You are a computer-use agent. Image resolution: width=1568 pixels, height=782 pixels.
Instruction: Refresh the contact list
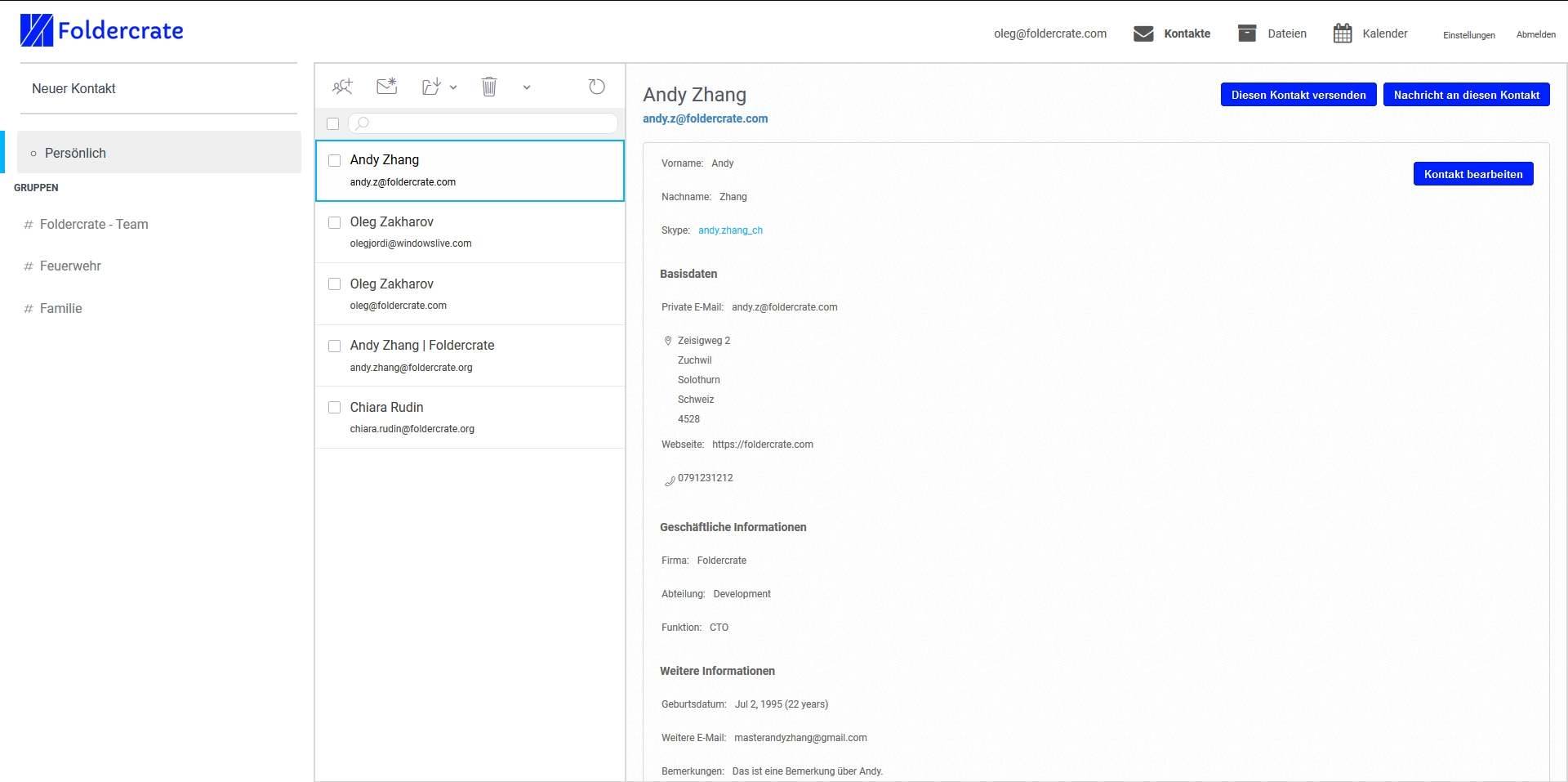pos(597,87)
